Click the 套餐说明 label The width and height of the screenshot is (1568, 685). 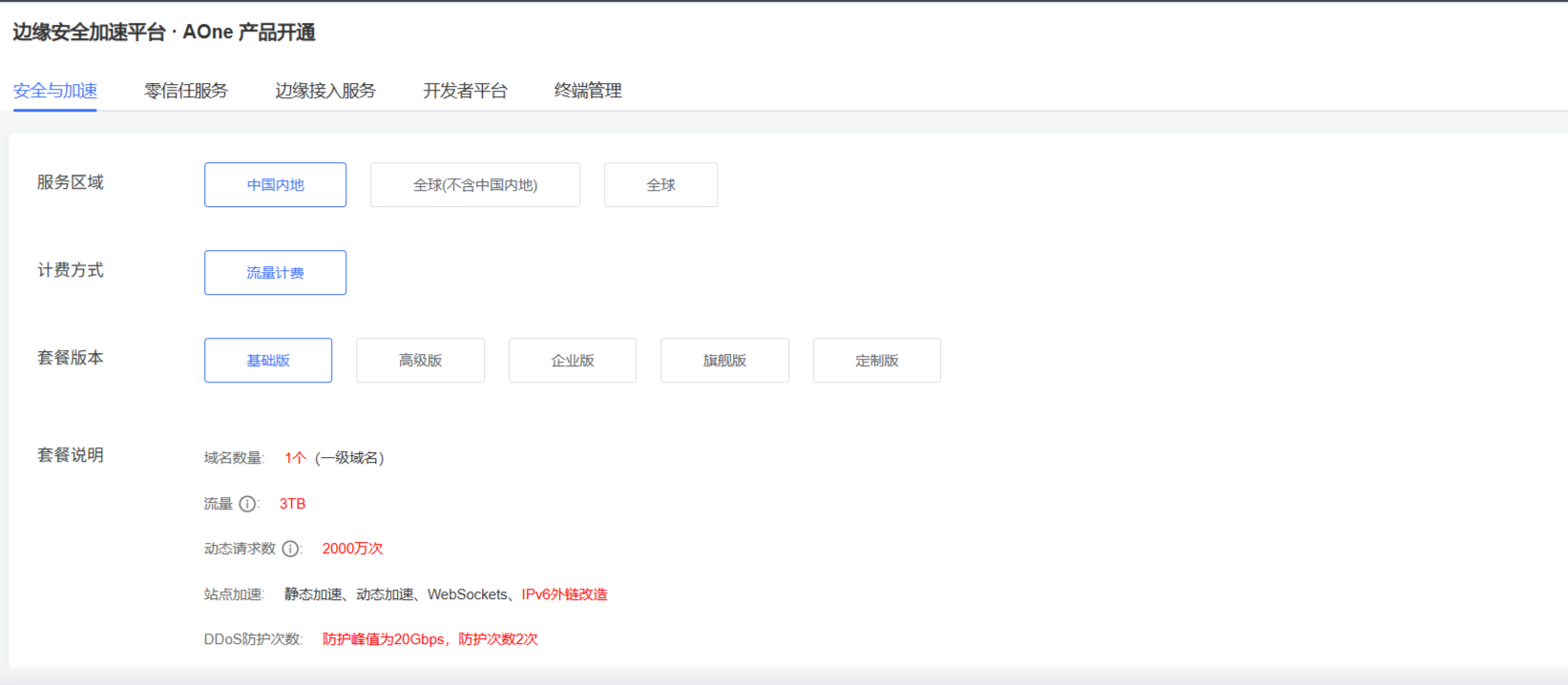71,455
